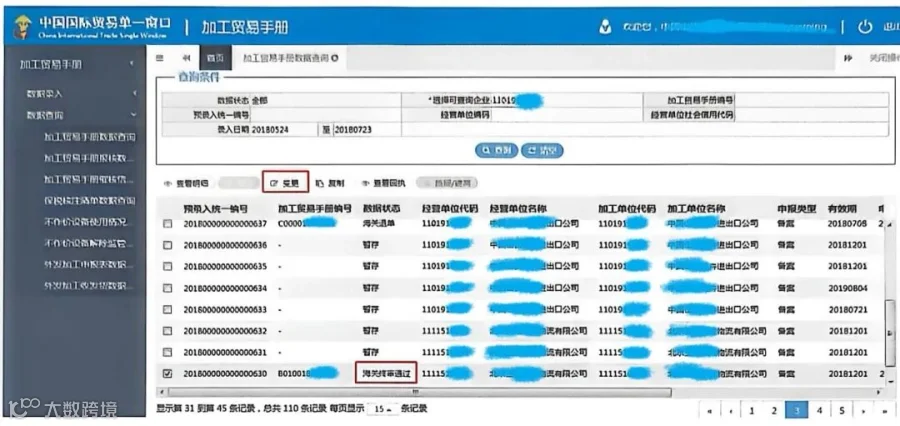Click the 录入日期 end field showing 20180723
This screenshot has height=426, width=900.
[367, 130]
